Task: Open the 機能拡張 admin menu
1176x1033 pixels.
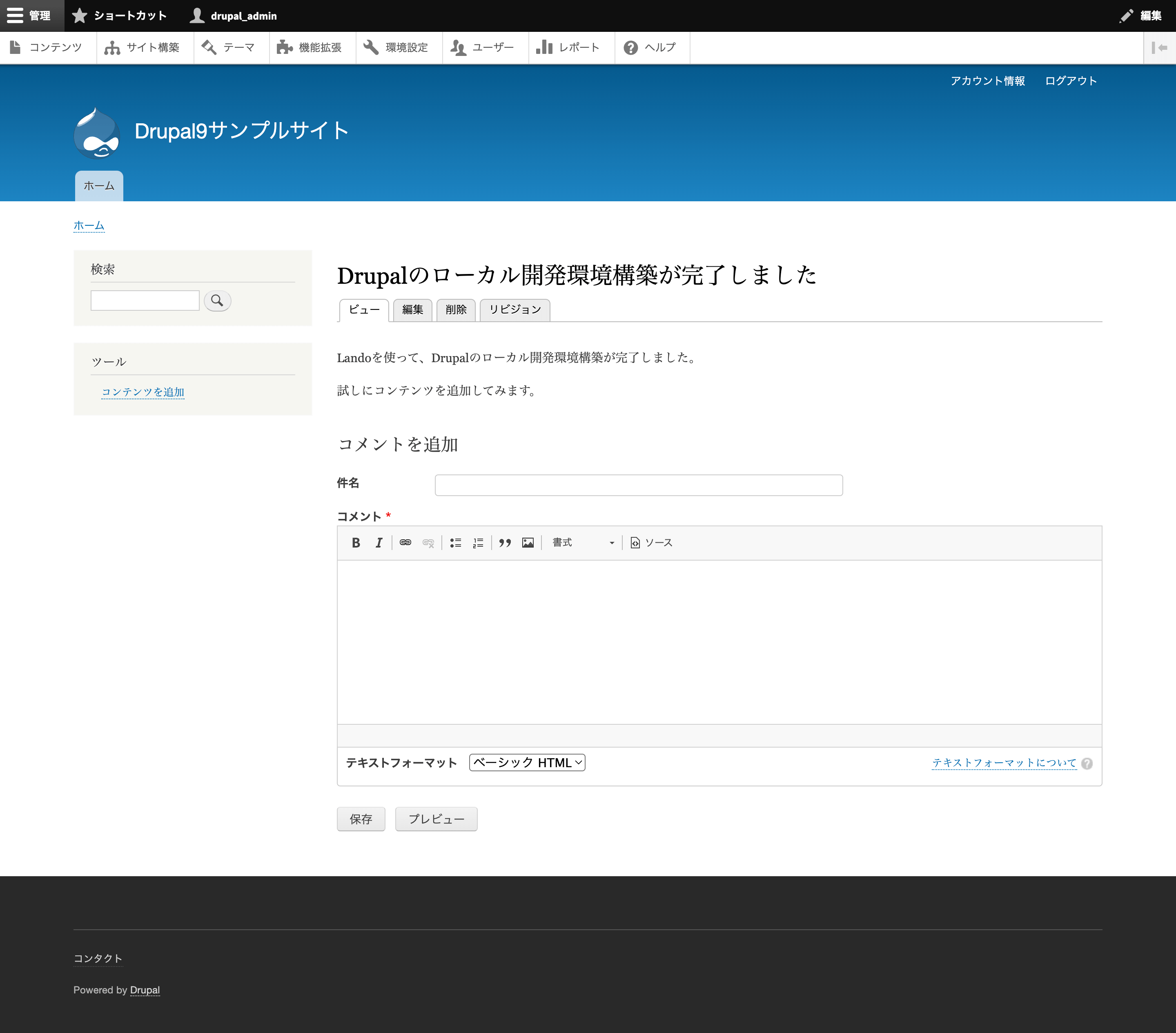Action: (312, 48)
